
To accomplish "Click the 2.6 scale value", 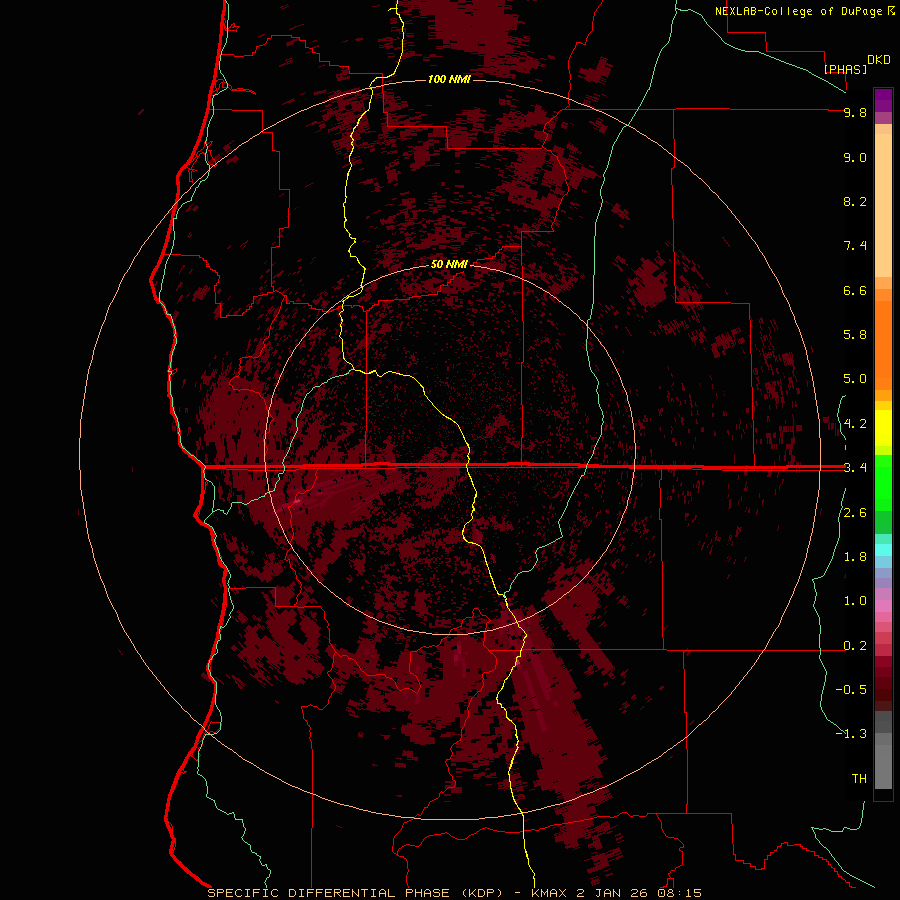I will (855, 513).
